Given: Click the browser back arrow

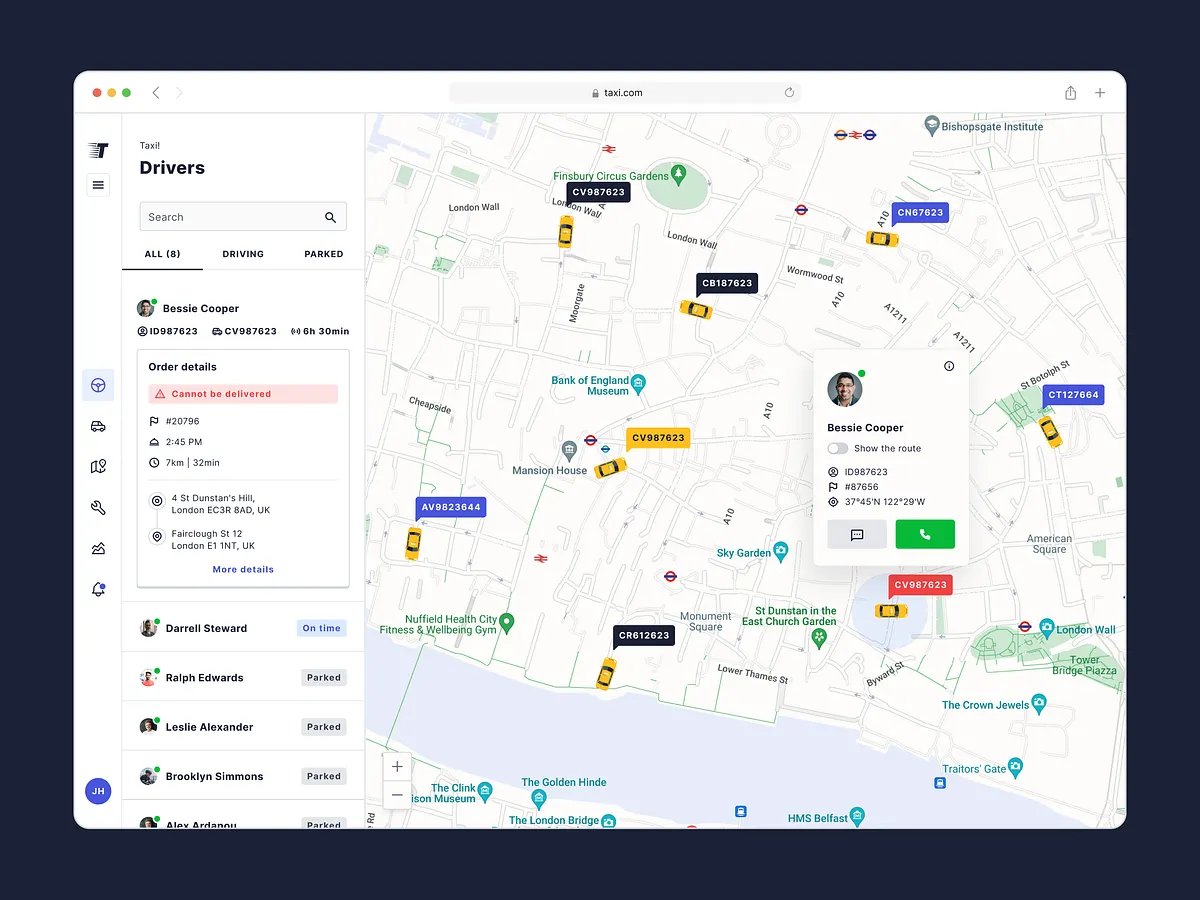Looking at the screenshot, I should pos(156,92).
